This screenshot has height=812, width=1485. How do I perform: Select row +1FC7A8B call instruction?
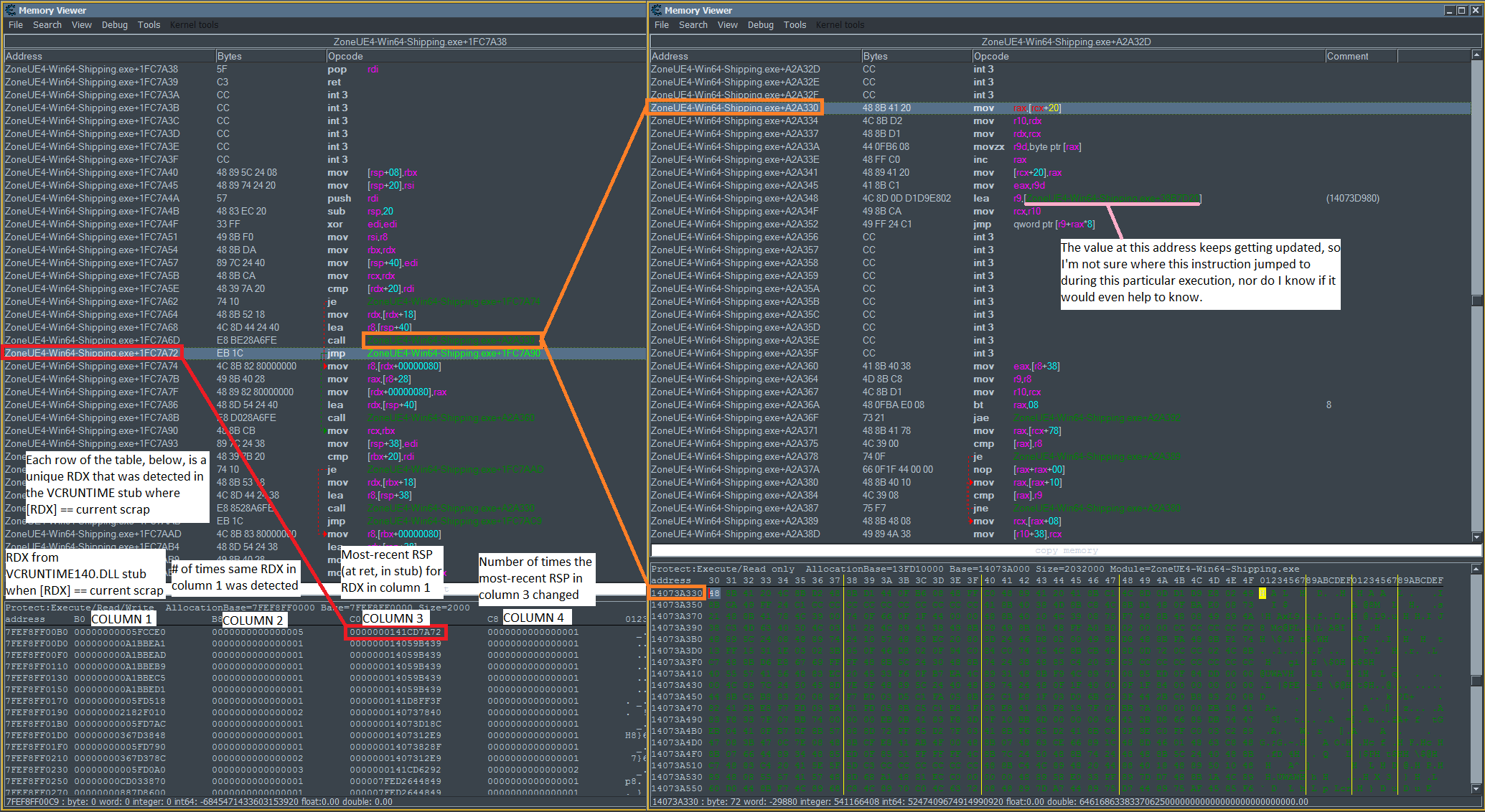(324, 417)
